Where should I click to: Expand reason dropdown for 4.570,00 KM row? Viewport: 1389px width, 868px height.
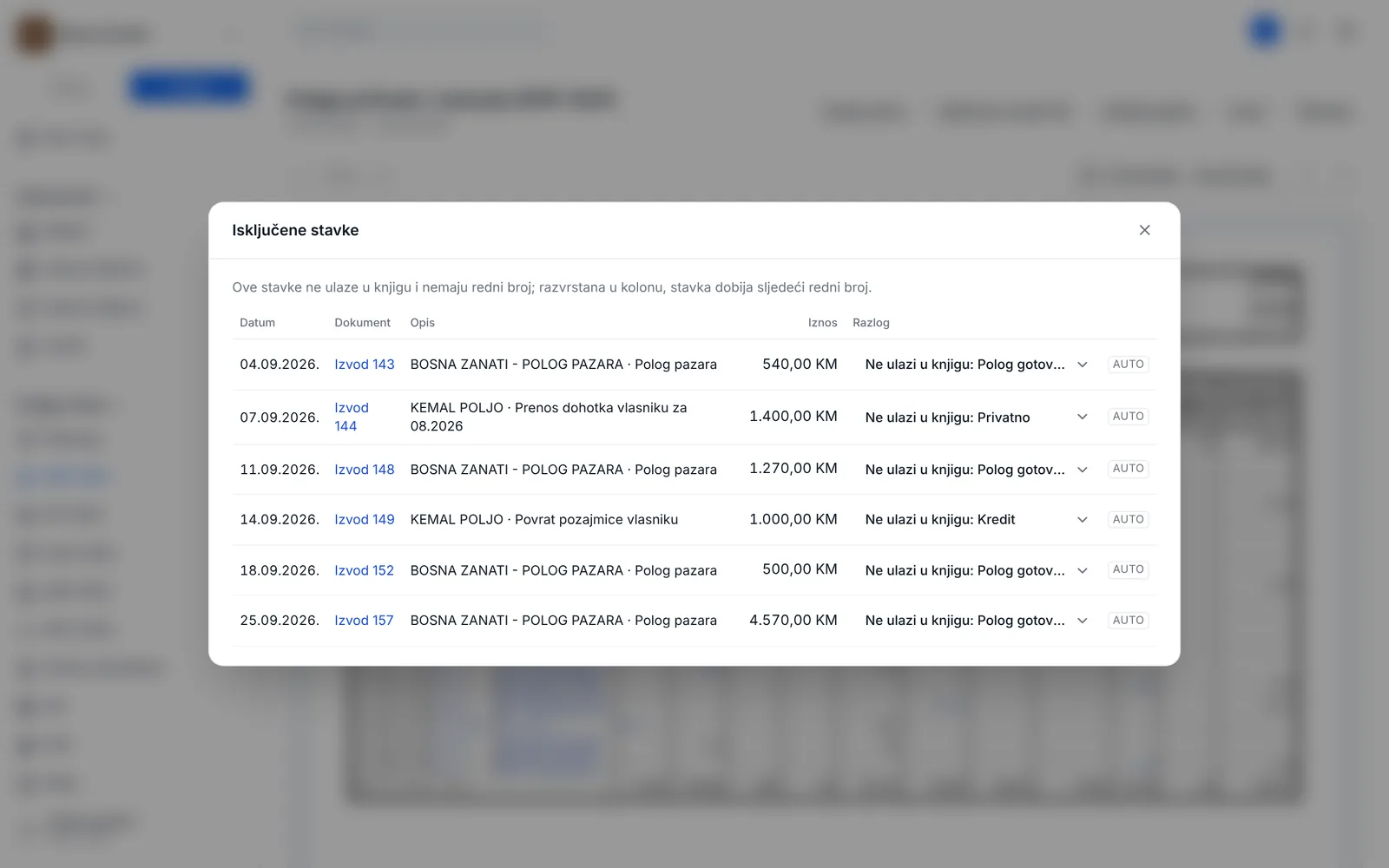tap(976, 621)
